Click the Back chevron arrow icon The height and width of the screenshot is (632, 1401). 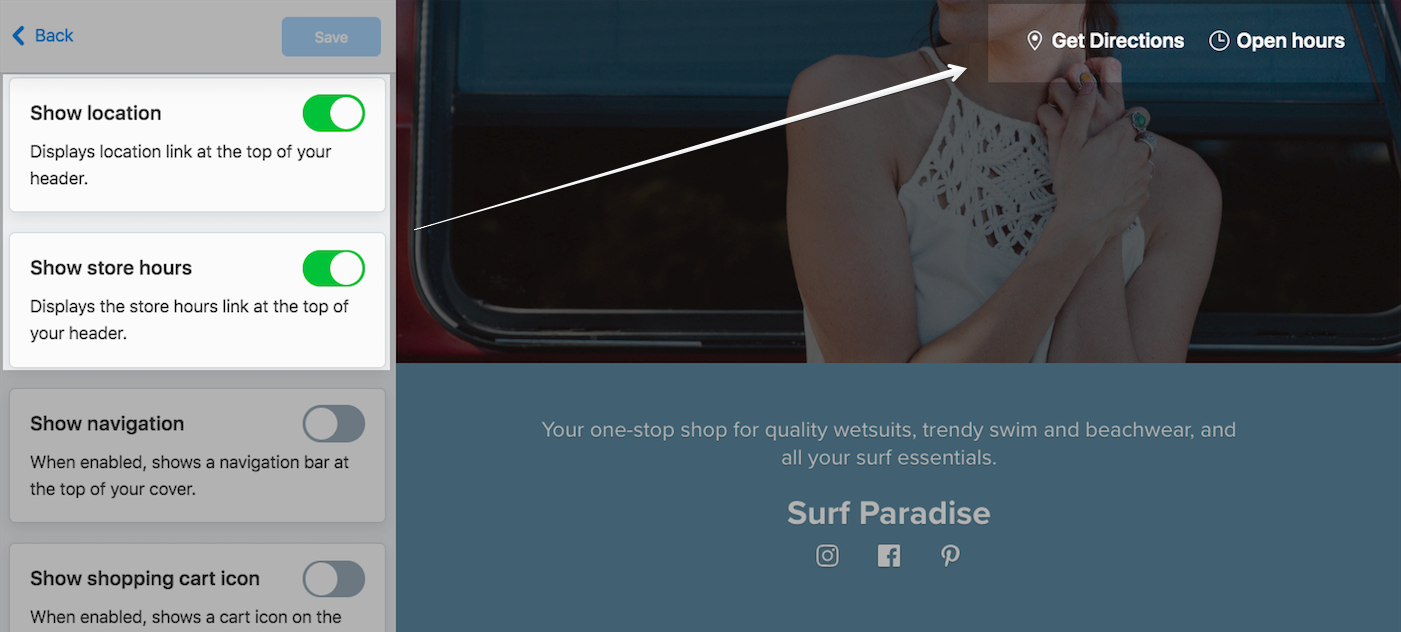click(18, 36)
